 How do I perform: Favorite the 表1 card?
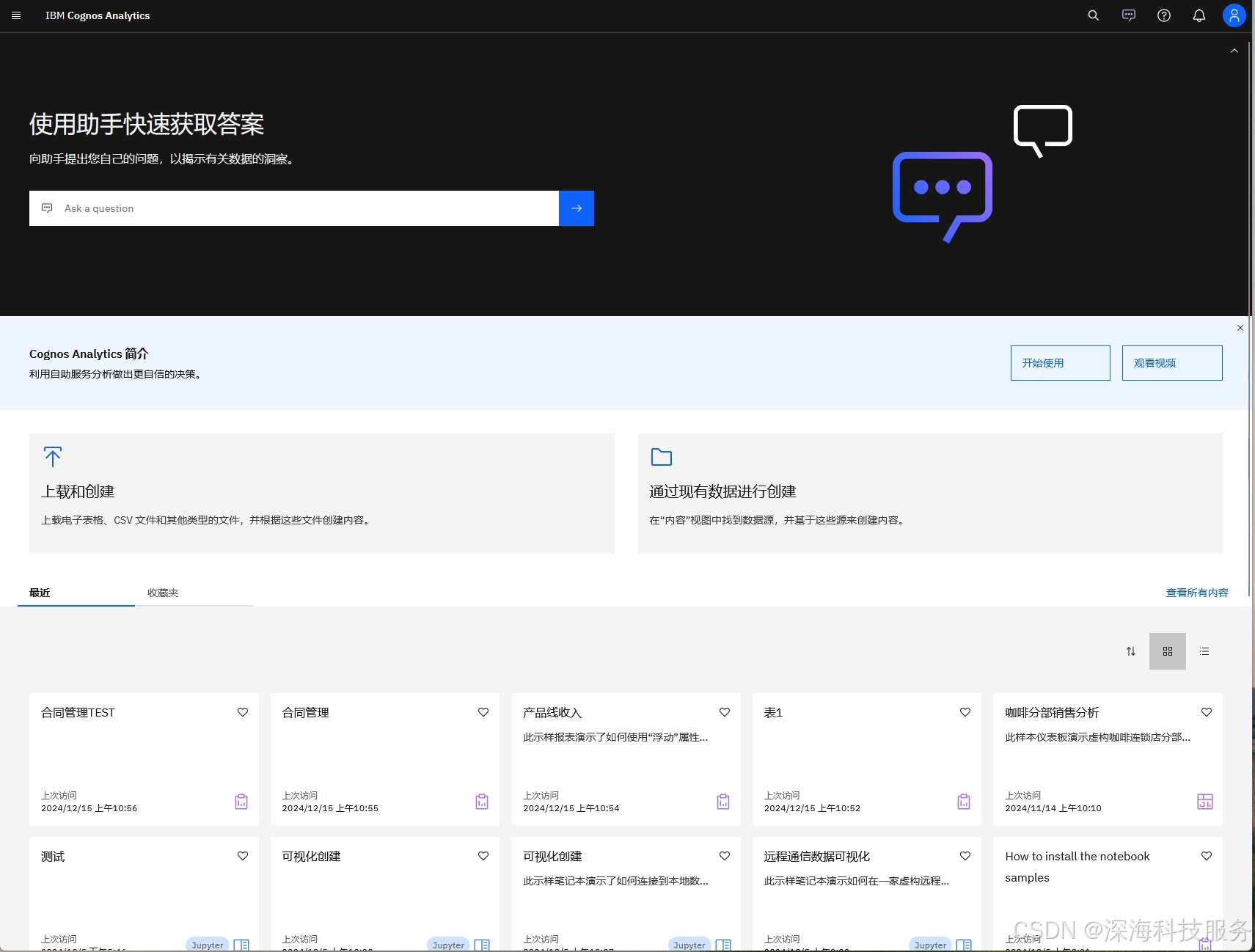[965, 712]
